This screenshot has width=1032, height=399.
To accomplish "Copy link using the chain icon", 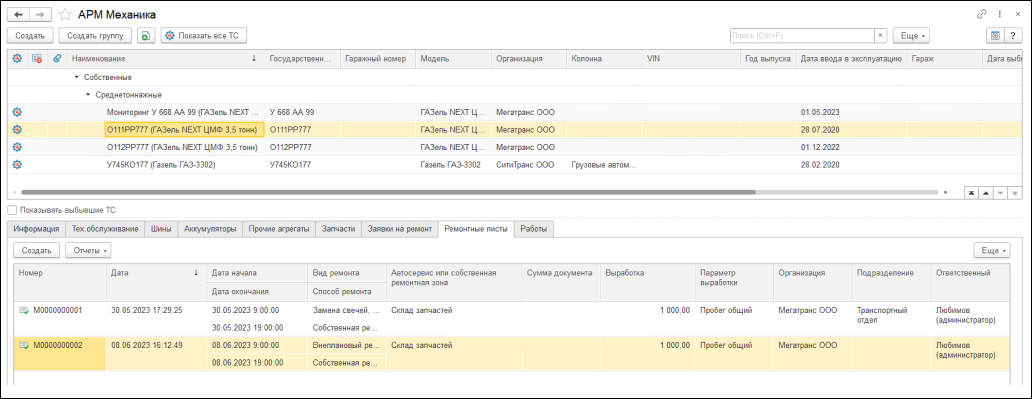I will [x=981, y=14].
